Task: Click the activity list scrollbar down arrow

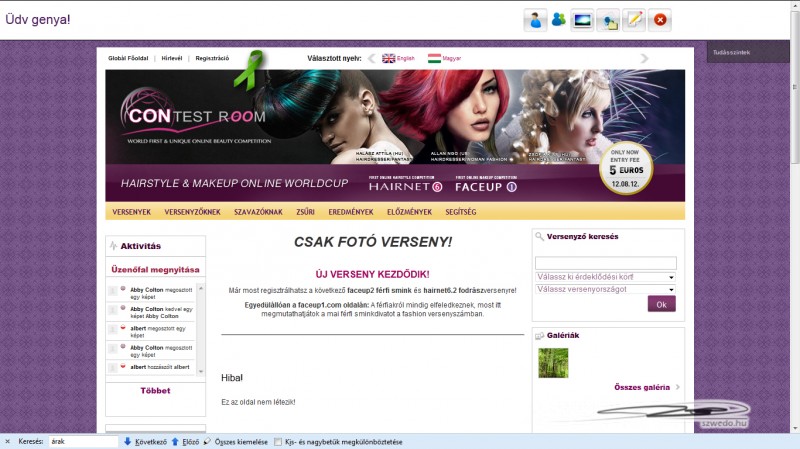Action: (201, 371)
